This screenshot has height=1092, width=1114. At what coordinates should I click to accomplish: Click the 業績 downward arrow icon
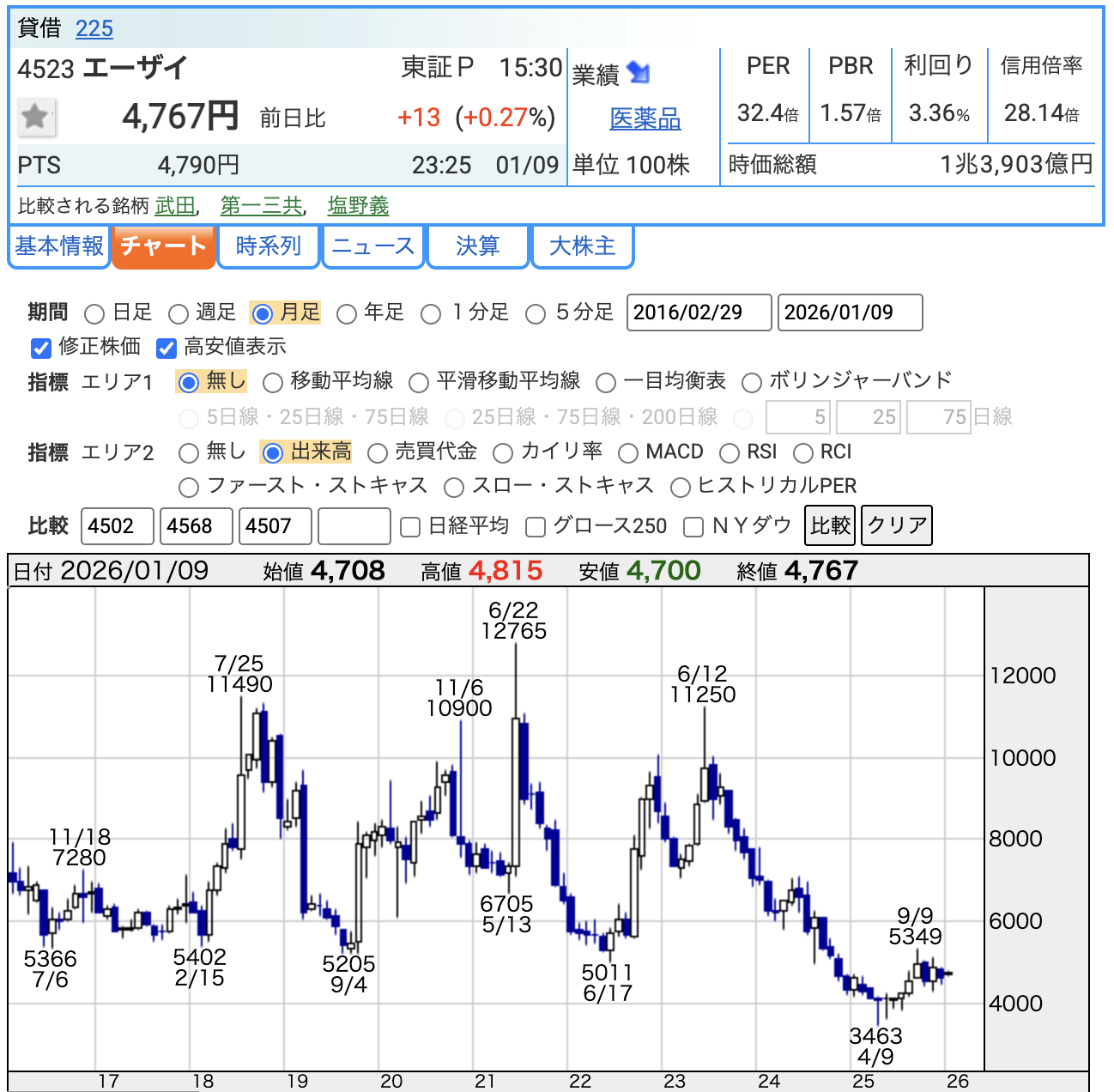[x=638, y=73]
